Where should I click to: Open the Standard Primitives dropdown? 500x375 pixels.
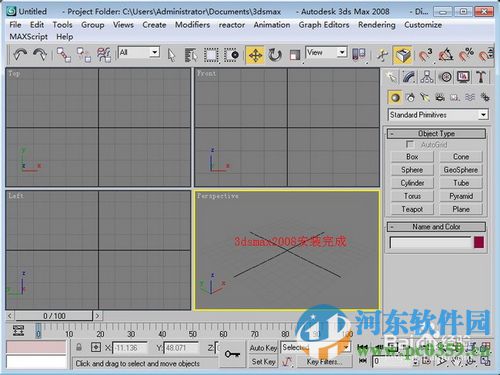tap(438, 115)
